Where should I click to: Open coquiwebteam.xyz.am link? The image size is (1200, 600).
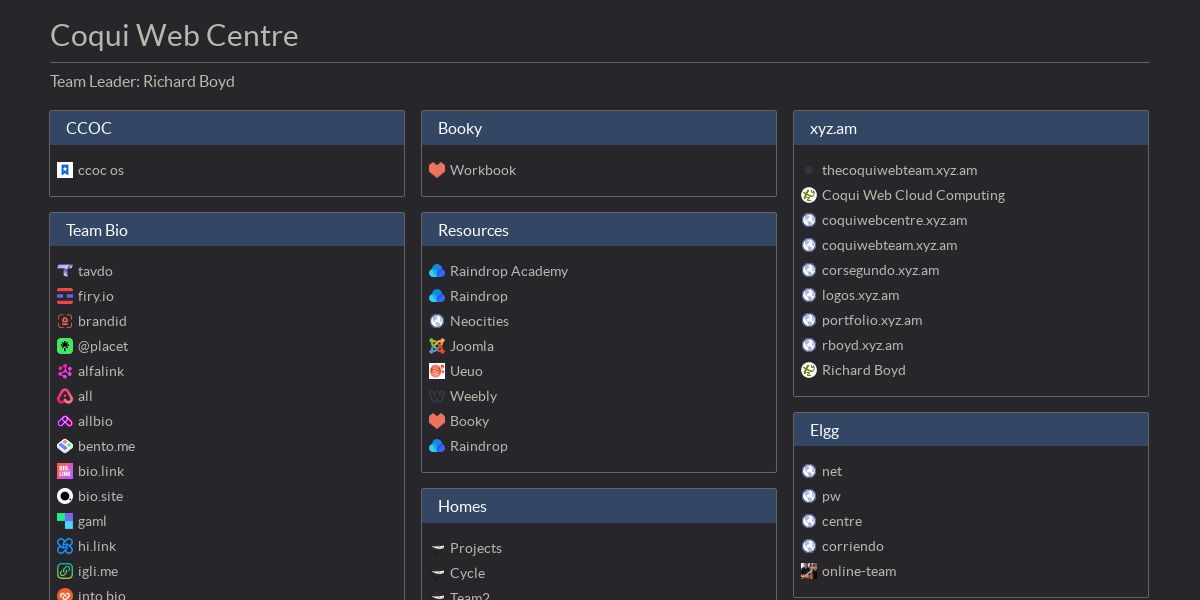coord(889,245)
